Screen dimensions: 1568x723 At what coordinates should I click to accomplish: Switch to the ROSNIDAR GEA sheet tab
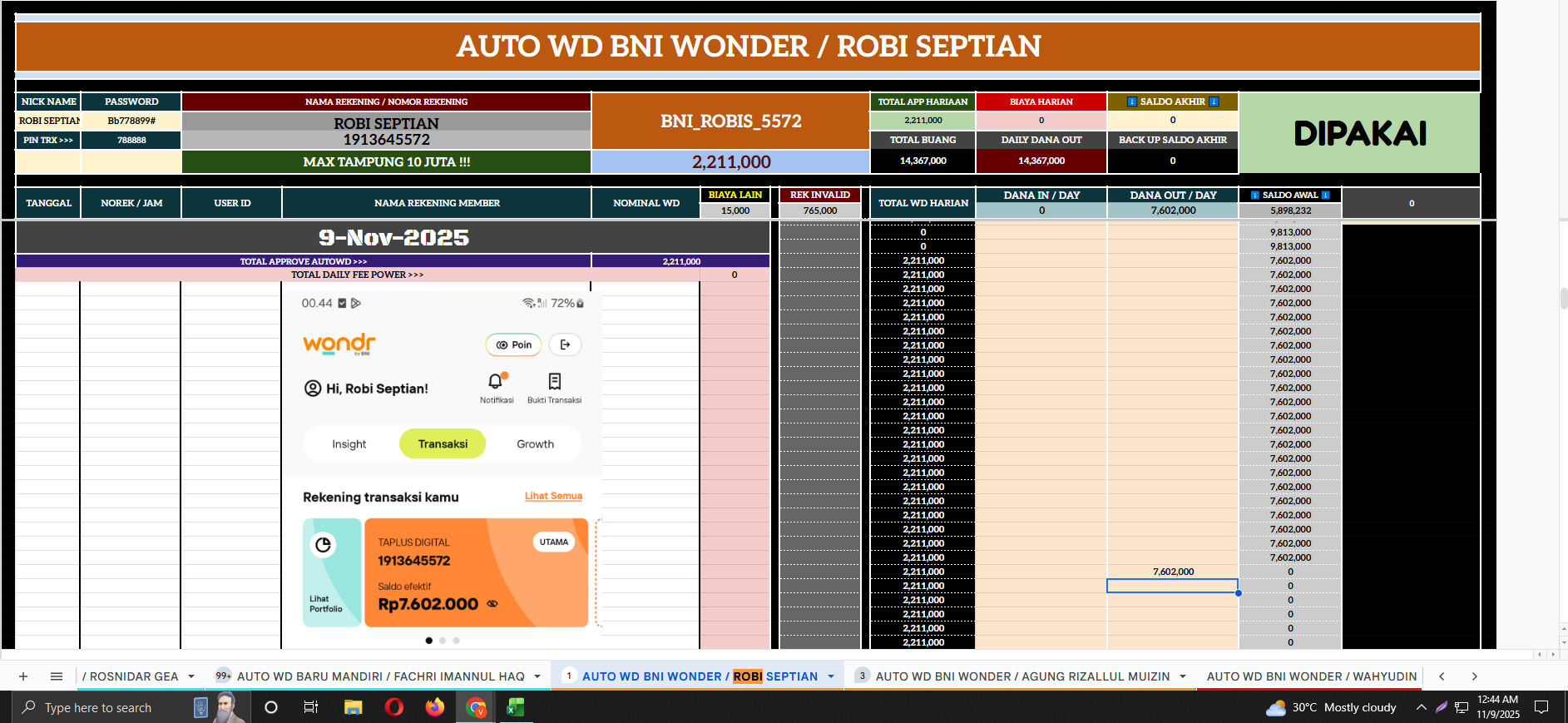click(131, 676)
